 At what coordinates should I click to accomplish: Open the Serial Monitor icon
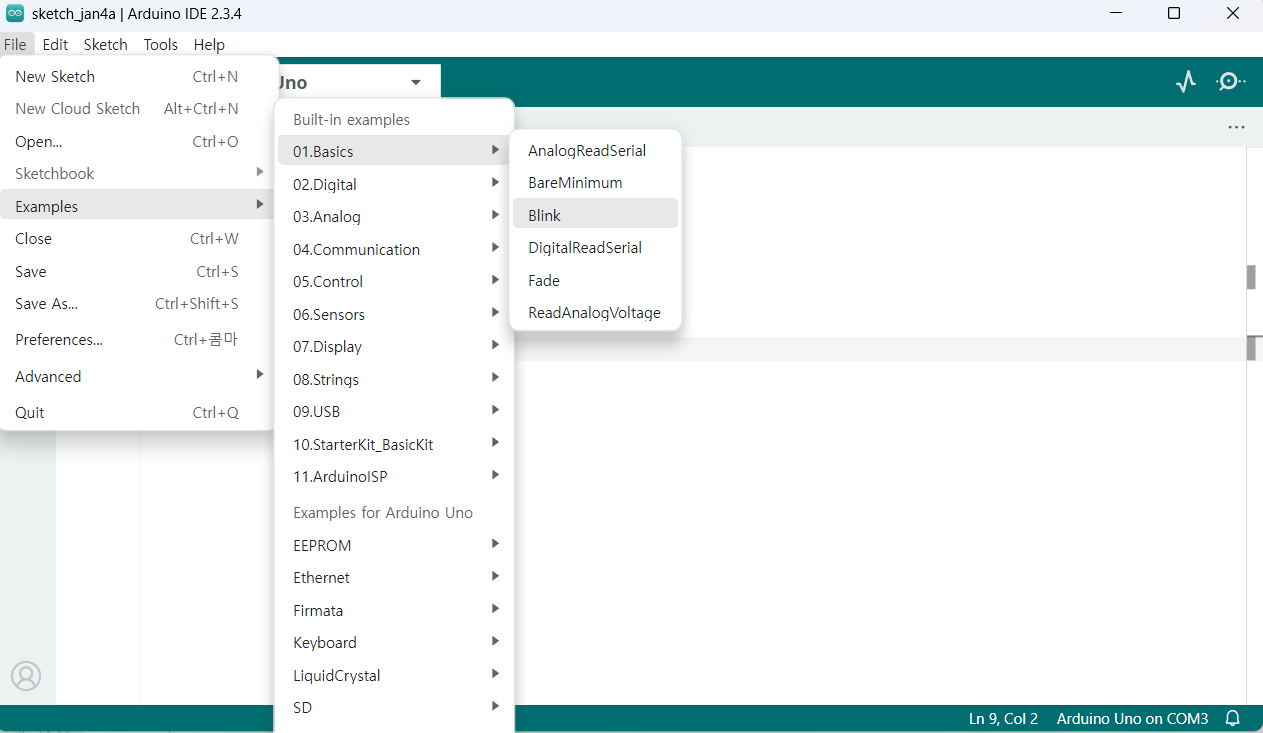(1230, 82)
